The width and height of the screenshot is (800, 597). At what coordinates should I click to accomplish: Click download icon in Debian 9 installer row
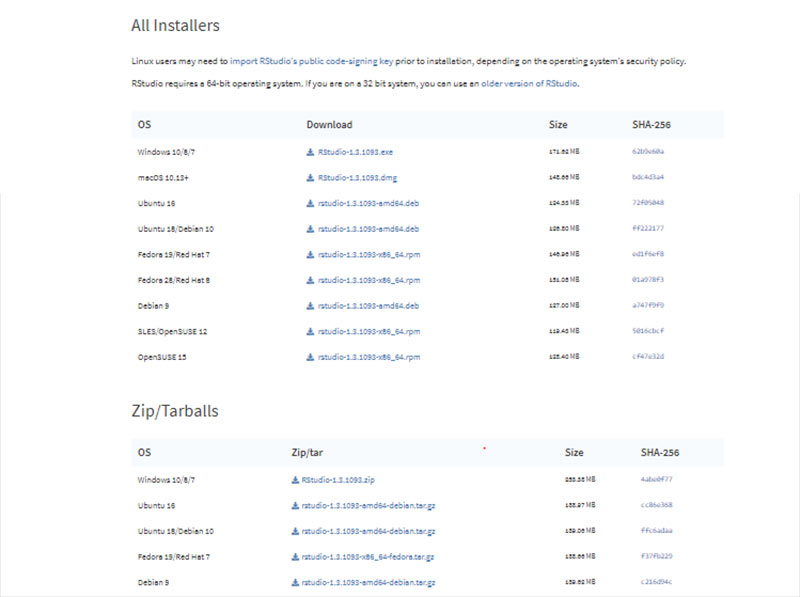coord(310,306)
